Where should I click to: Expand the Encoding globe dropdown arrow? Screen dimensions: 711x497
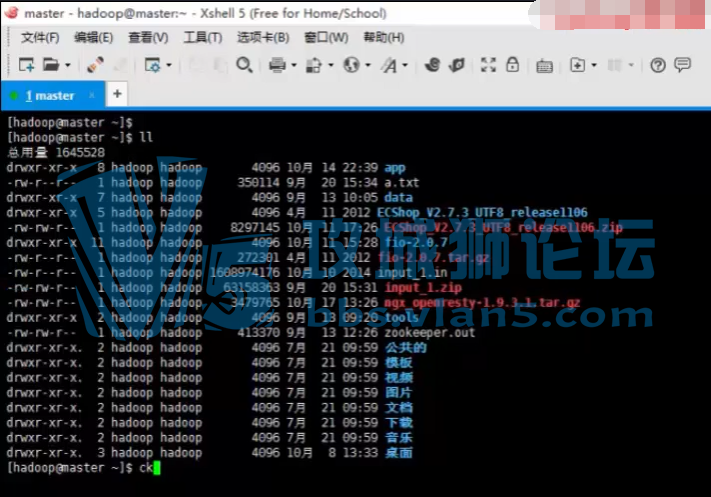tap(368, 65)
